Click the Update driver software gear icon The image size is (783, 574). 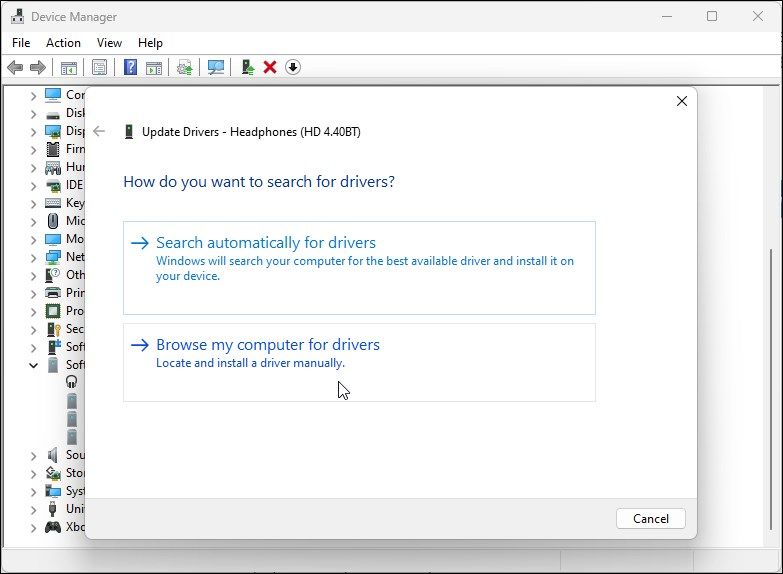[184, 67]
